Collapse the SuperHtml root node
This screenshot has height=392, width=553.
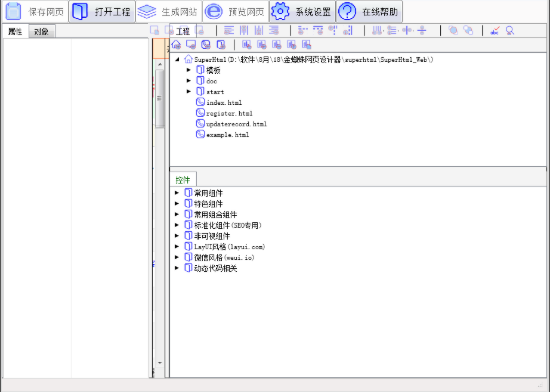(177, 59)
